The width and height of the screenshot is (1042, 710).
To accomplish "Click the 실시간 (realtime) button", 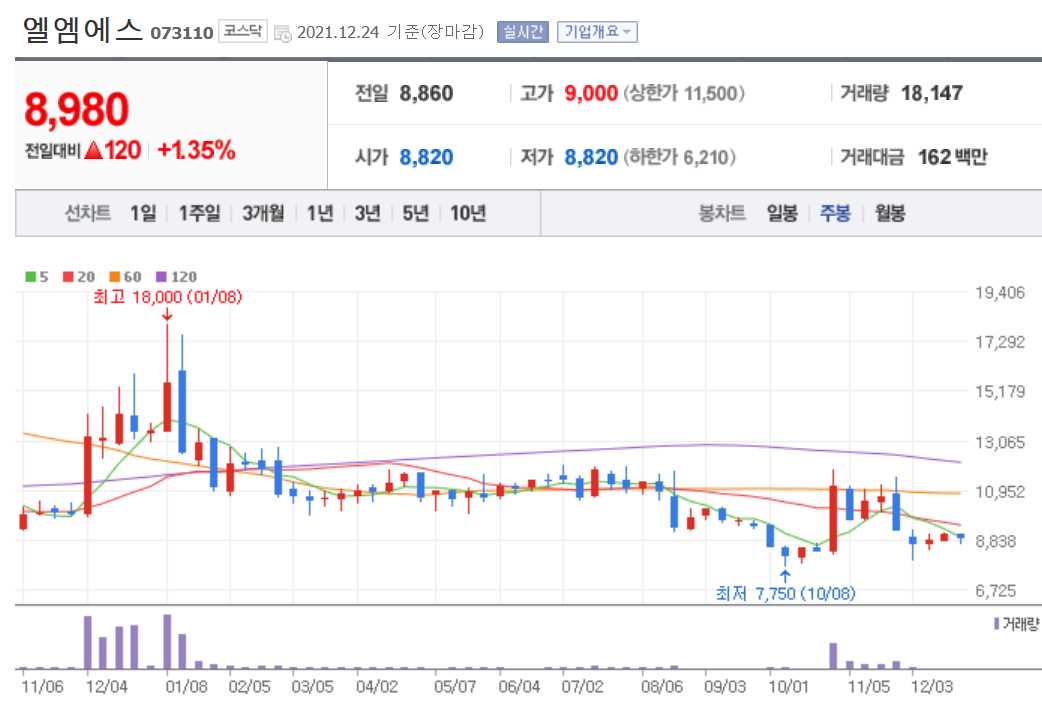I will 518,31.
